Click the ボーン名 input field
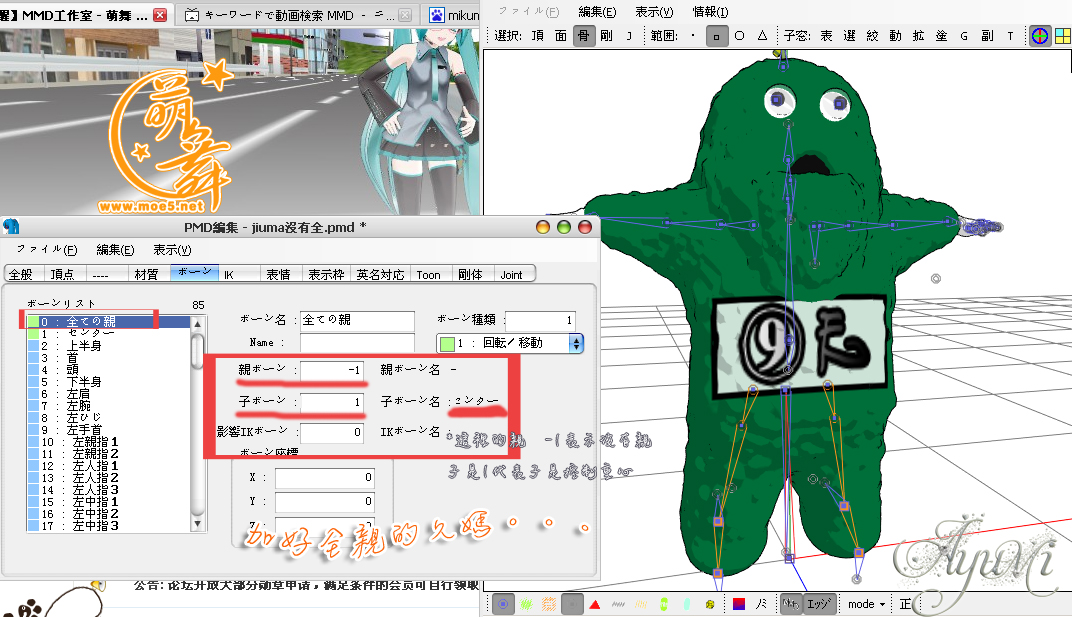1072x617 pixels. point(358,320)
